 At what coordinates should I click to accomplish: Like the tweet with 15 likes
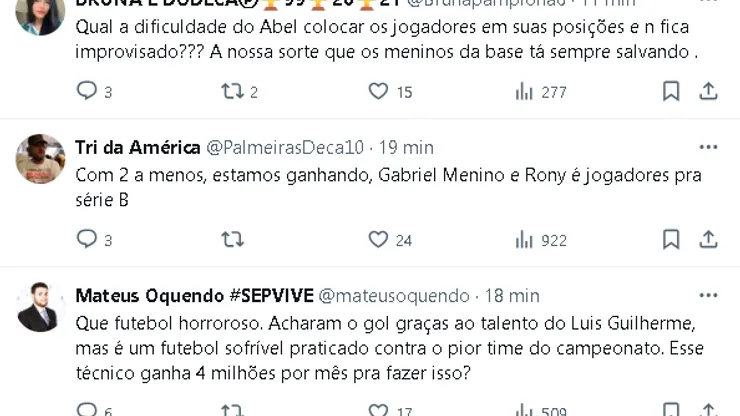[x=378, y=92]
